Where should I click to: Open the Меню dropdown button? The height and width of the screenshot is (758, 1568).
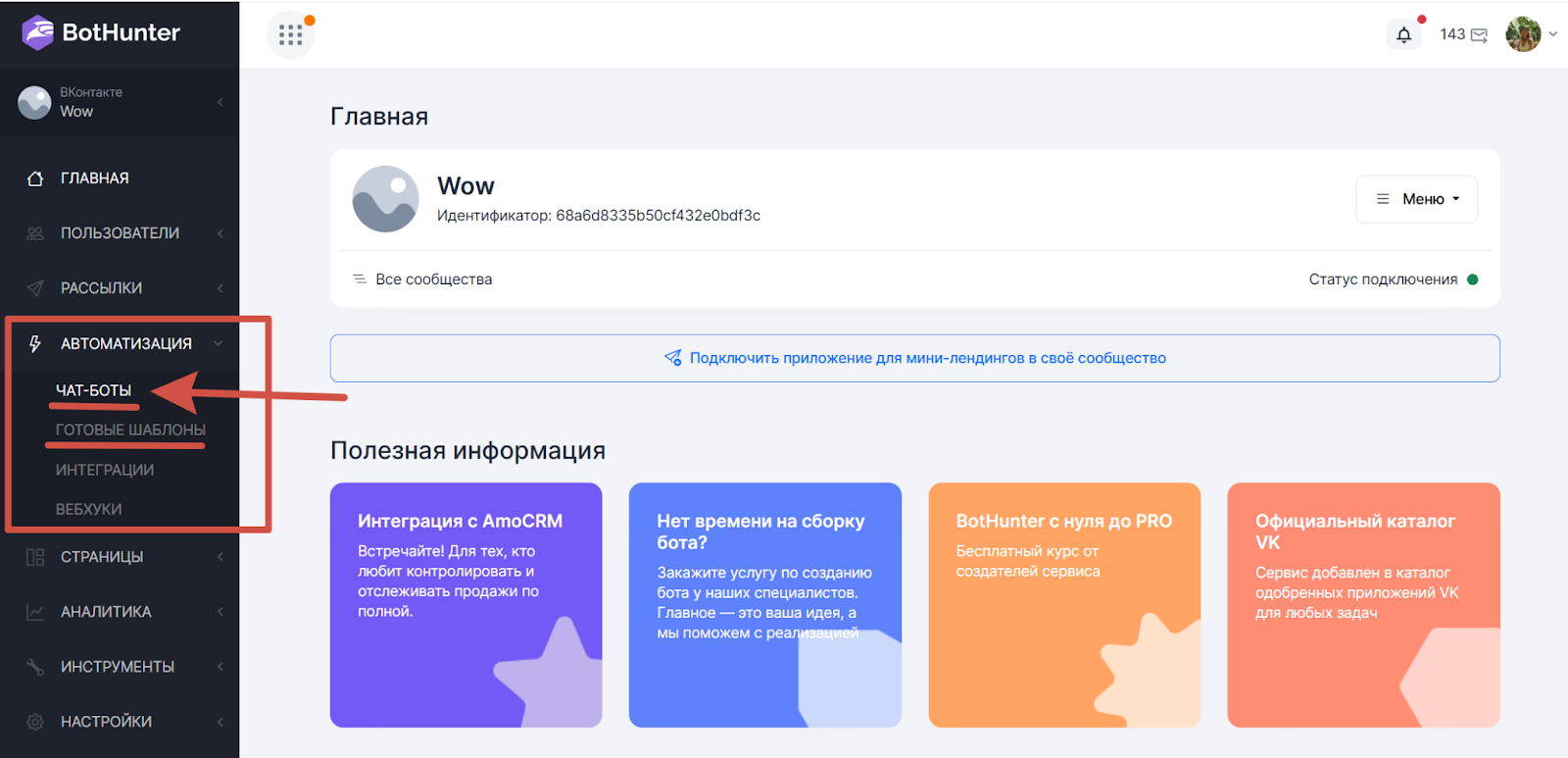point(1416,199)
